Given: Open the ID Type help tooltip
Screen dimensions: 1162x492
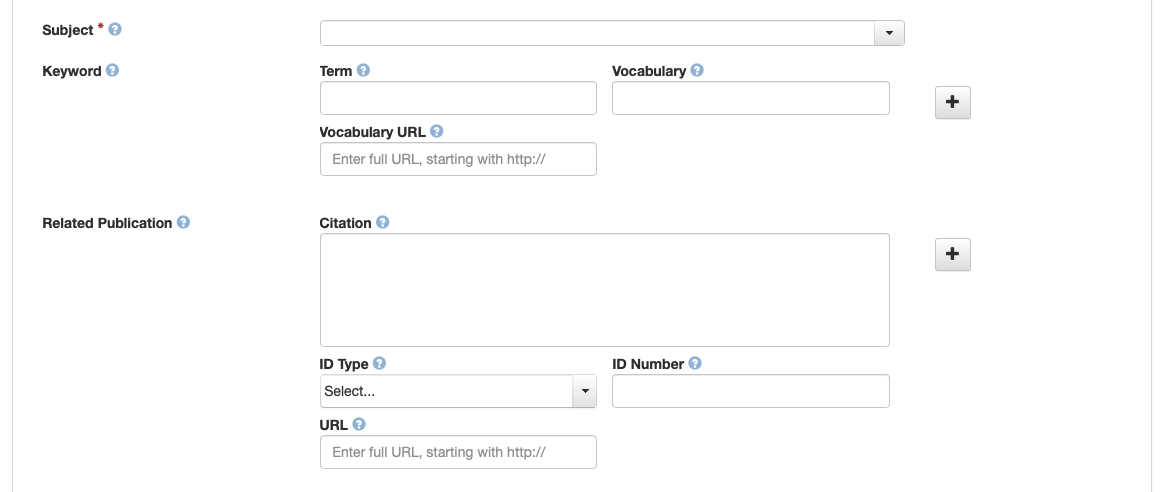Looking at the screenshot, I should coord(379,364).
